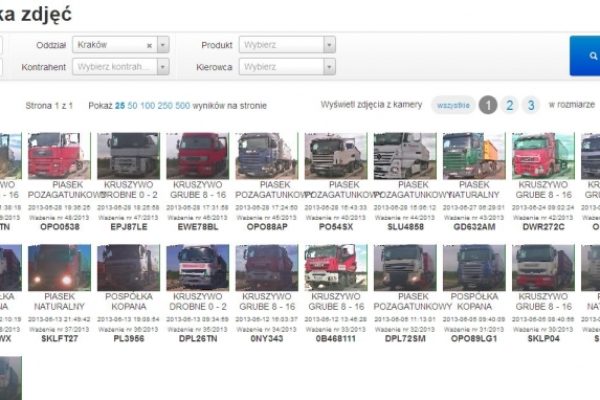The height and width of the screenshot is (400, 600).
Task: Open truck photo SKLP04
Action: click(x=543, y=268)
